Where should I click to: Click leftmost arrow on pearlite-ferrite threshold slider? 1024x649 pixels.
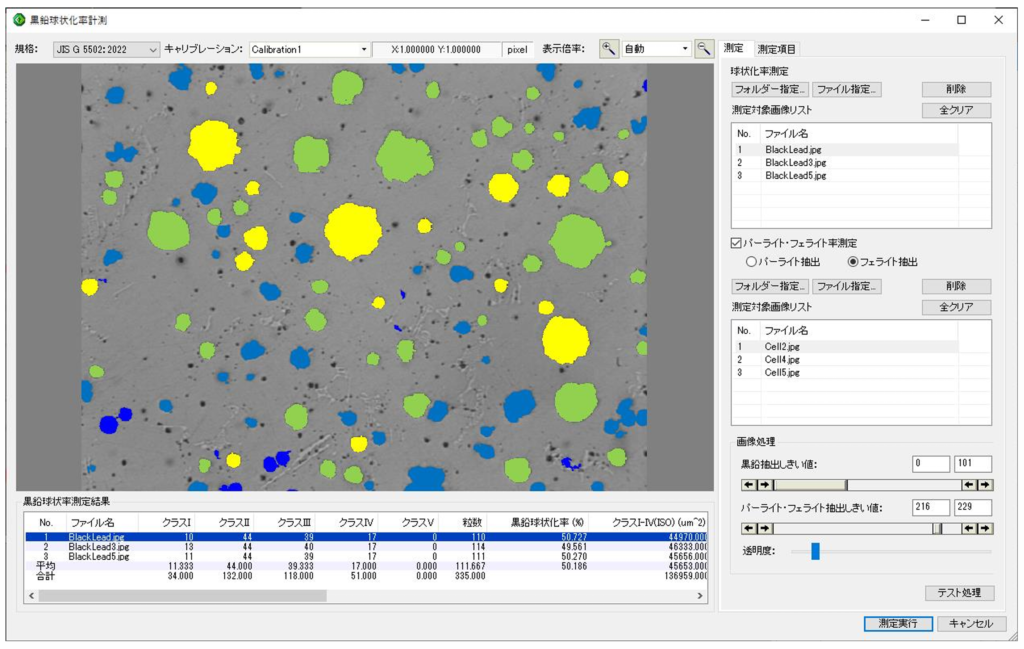(x=748, y=528)
